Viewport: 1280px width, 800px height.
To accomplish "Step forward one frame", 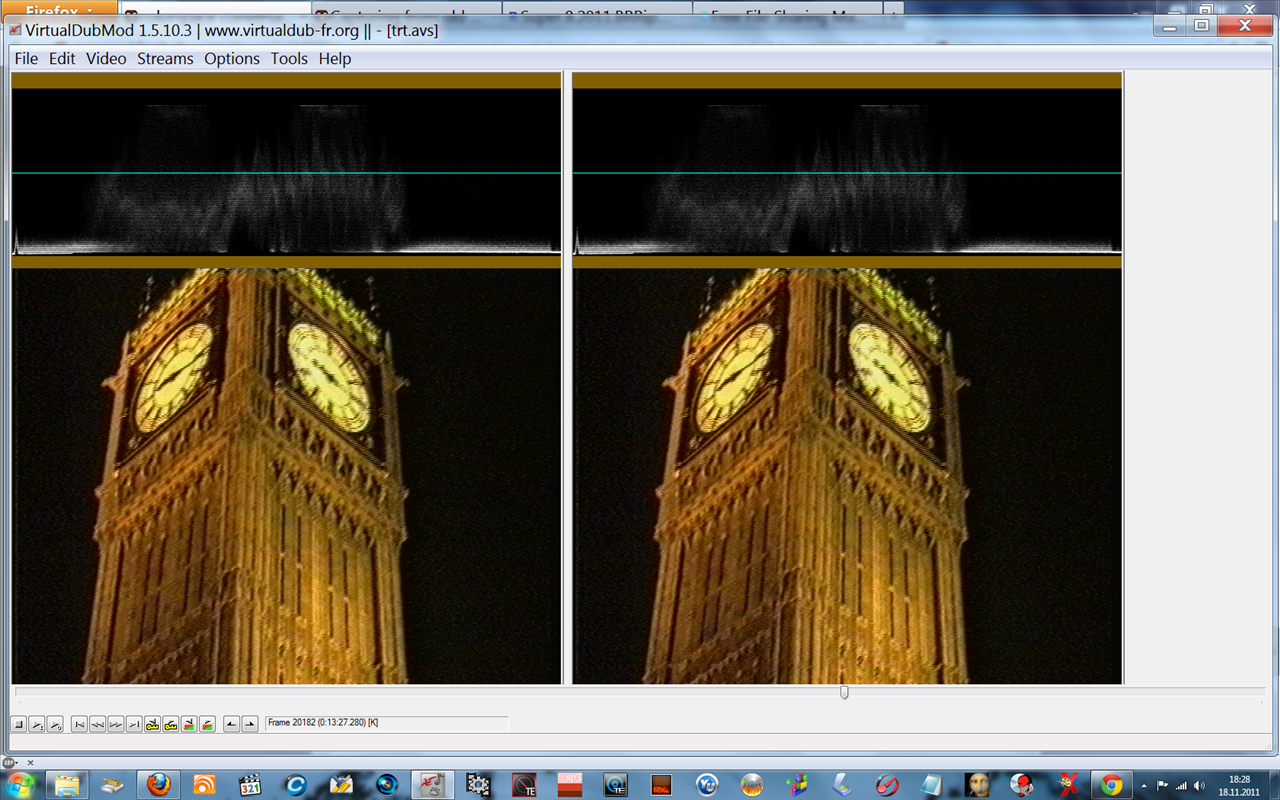I will click(x=116, y=724).
